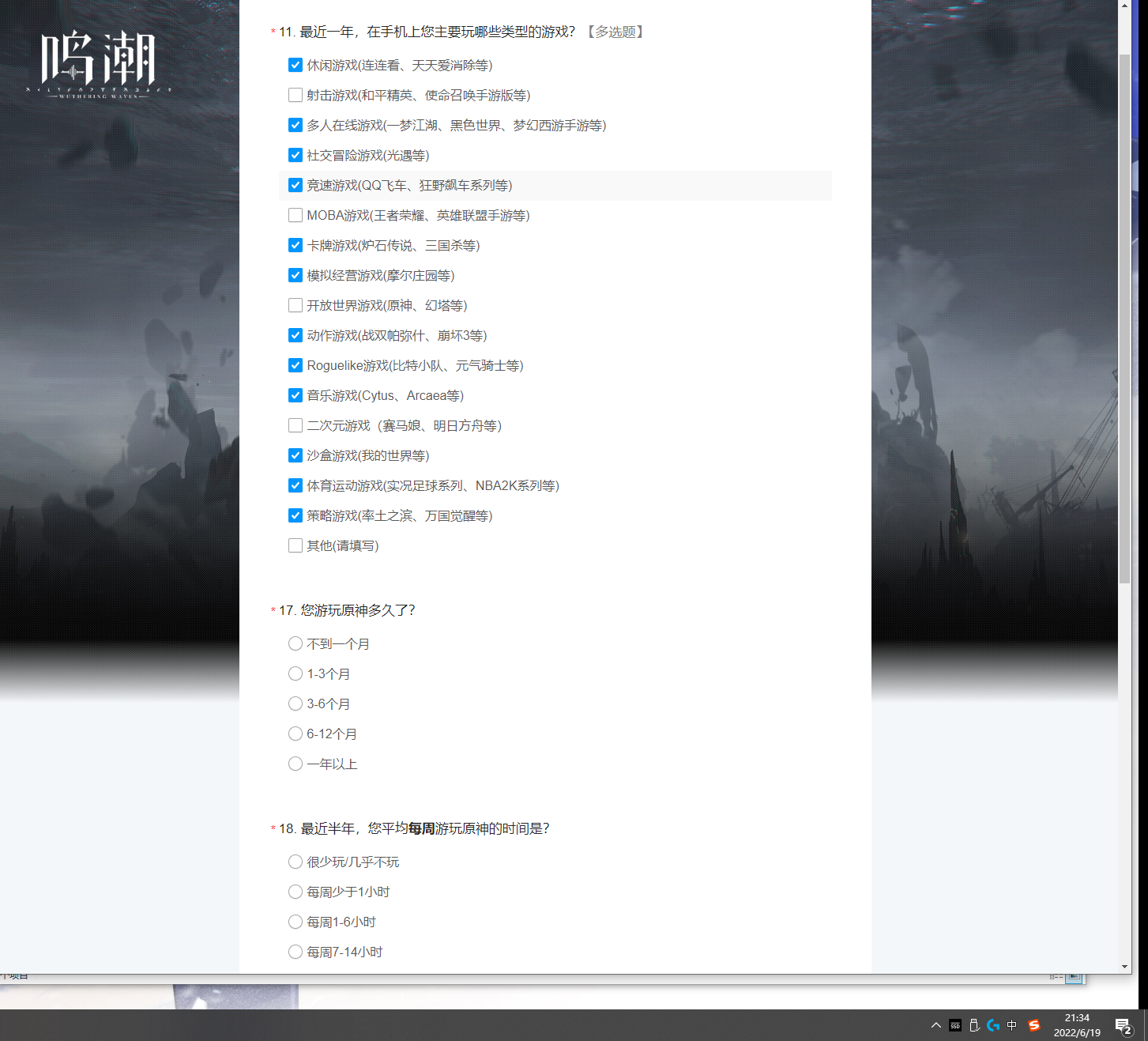Check 射击游戏 shooting games option
This screenshot has width=1148, height=1041.
pos(295,95)
